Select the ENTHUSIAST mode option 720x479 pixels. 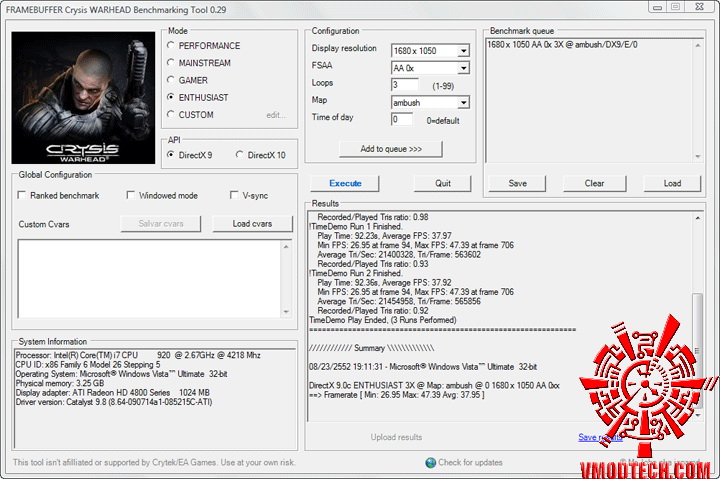coord(171,97)
